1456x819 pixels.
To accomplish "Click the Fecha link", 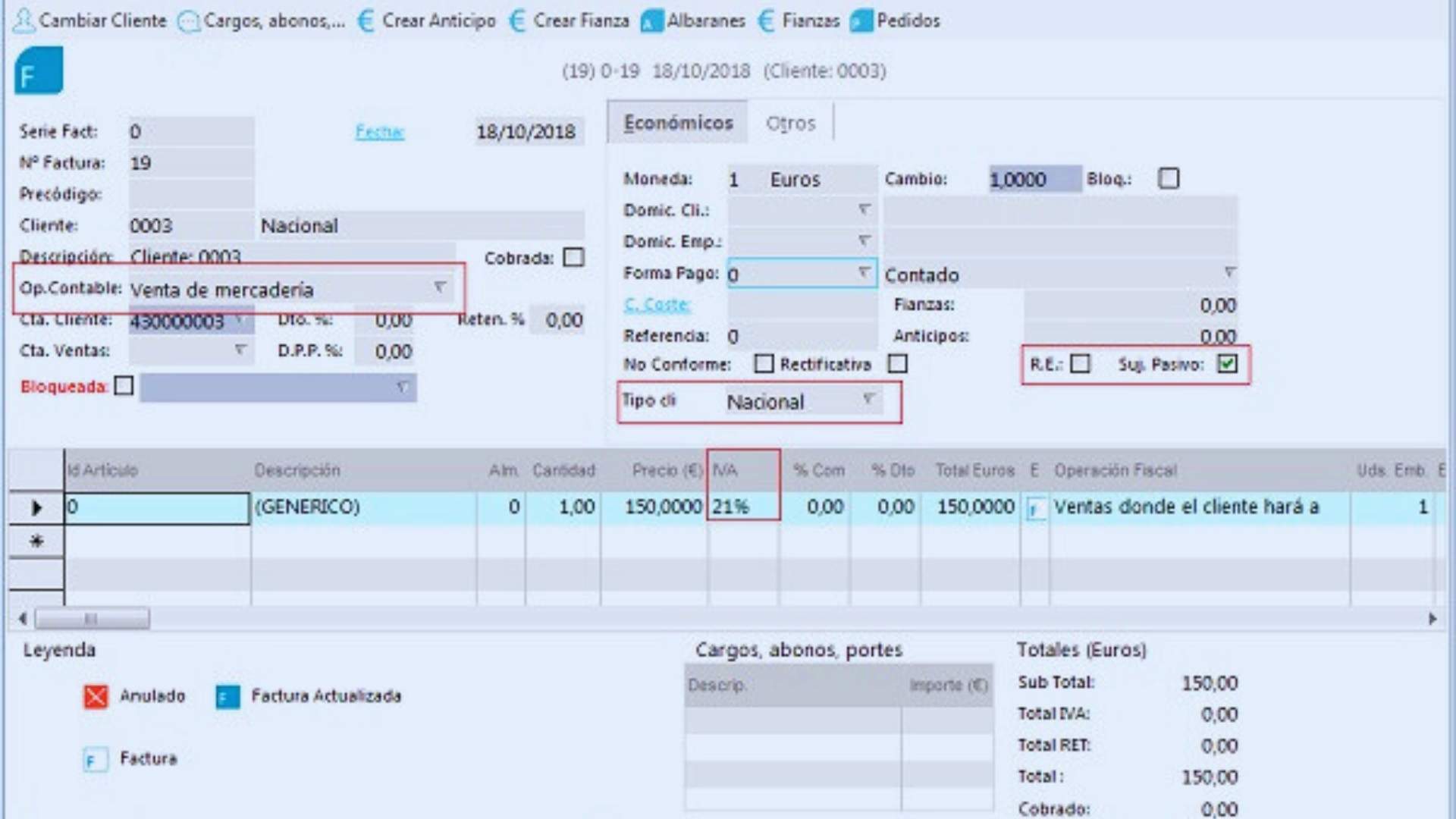I will pyautogui.click(x=379, y=131).
